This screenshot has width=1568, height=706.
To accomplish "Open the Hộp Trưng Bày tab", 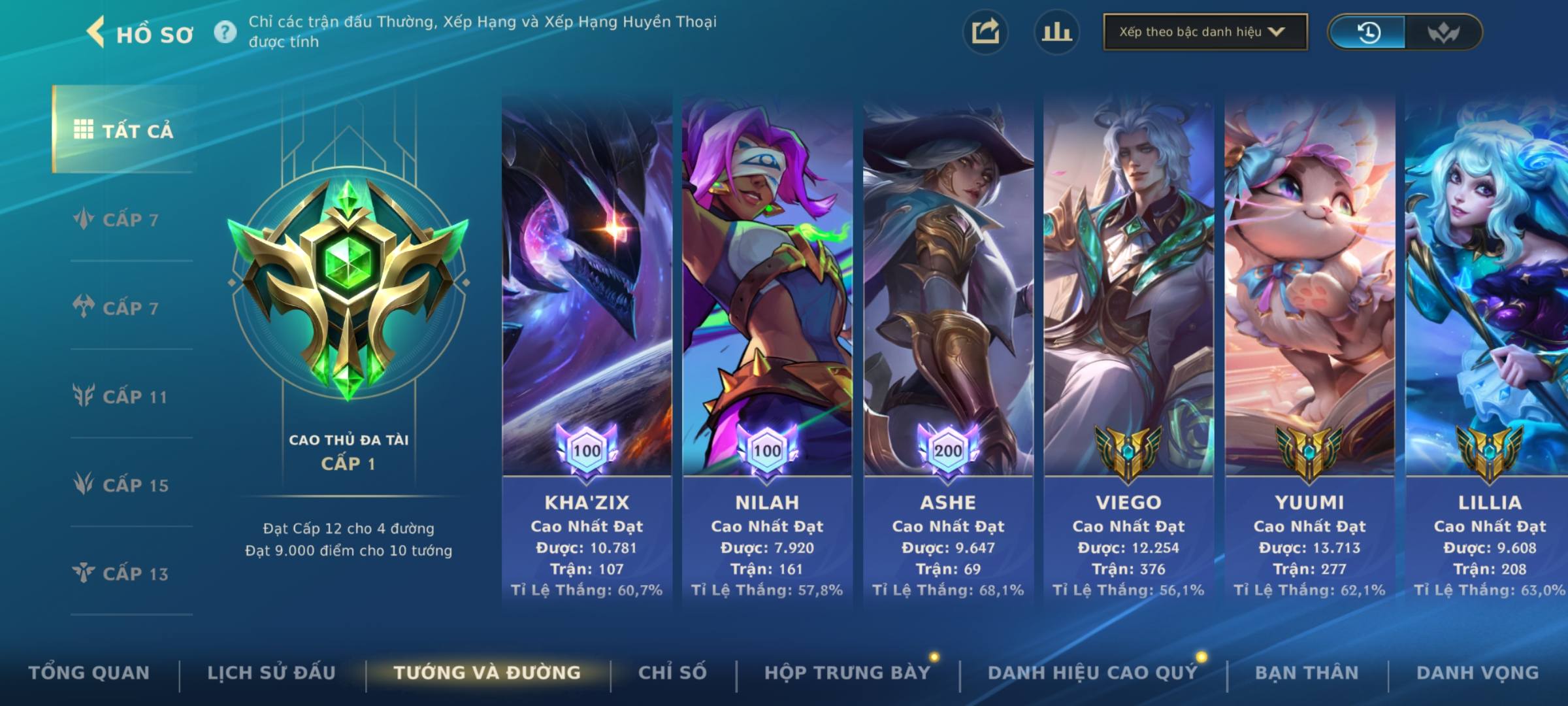I will 847,673.
